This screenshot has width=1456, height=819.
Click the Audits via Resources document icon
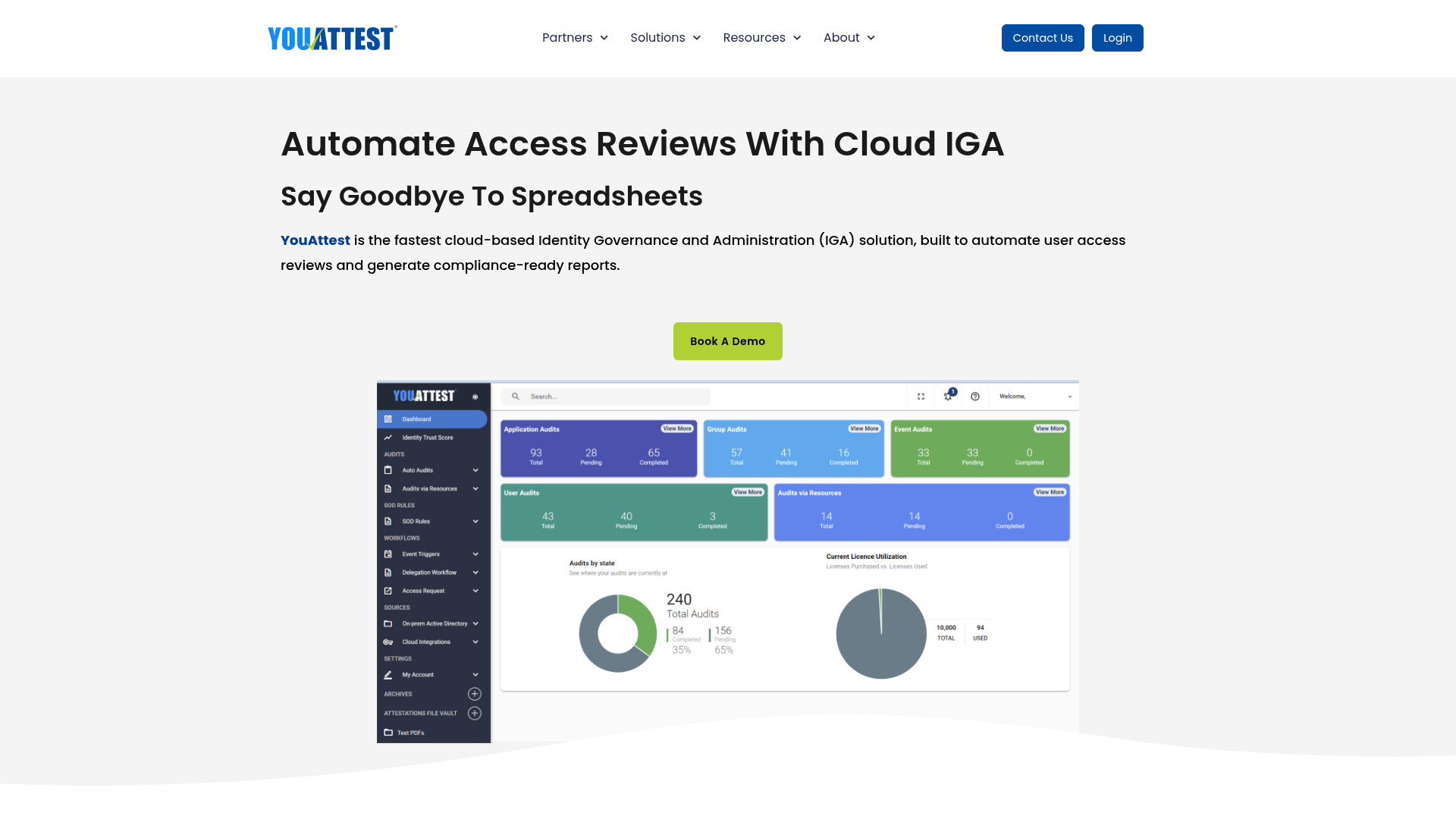pyautogui.click(x=388, y=488)
